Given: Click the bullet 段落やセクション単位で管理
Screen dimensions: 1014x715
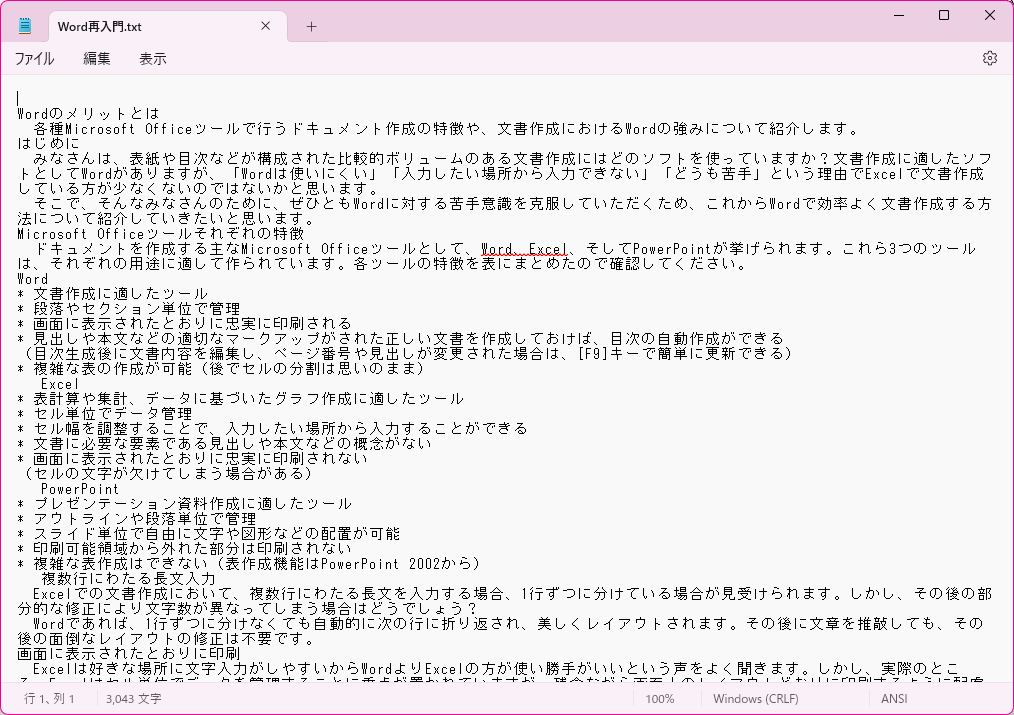Looking at the screenshot, I should [x=129, y=308].
